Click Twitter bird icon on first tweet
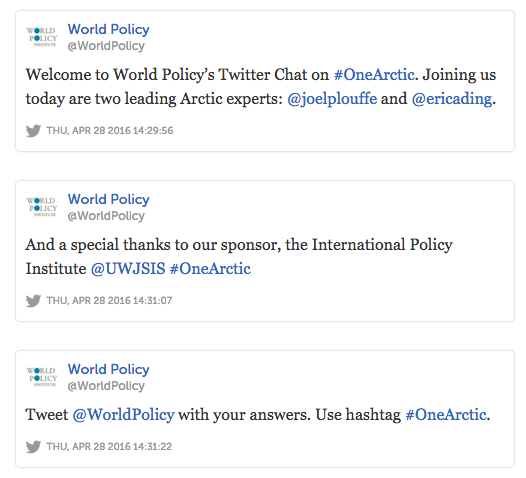The image size is (526, 478). click(33, 130)
